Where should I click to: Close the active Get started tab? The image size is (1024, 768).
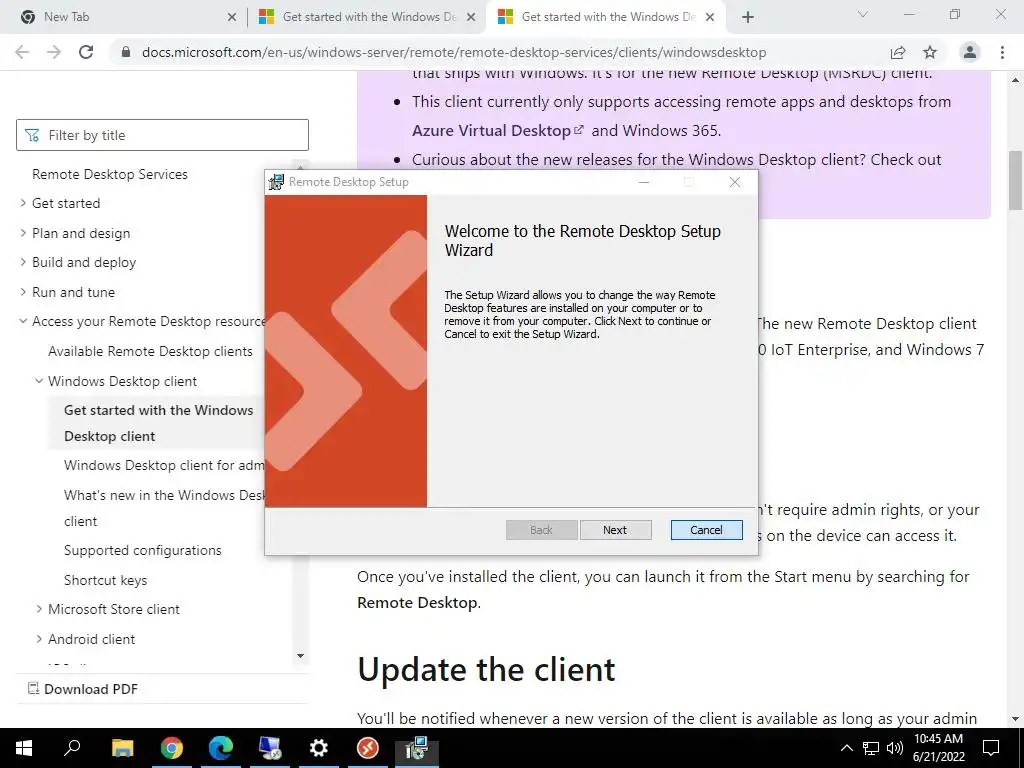[x=711, y=17]
